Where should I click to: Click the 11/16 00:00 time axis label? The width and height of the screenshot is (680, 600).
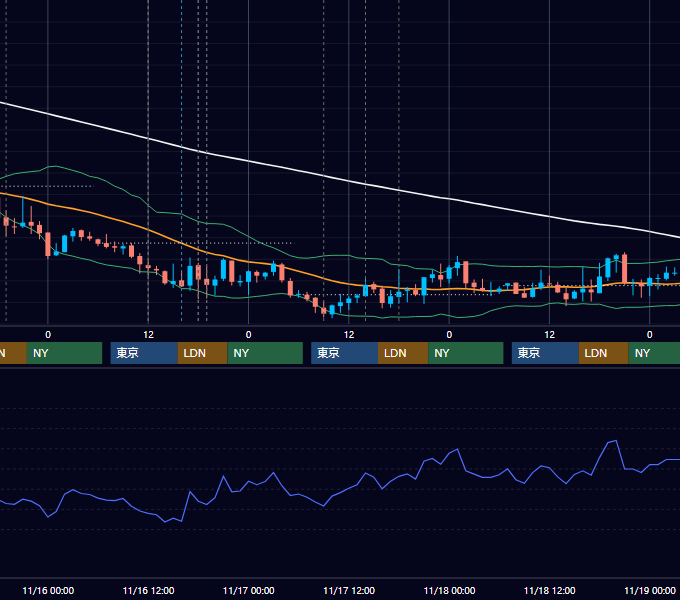[x=48, y=590]
